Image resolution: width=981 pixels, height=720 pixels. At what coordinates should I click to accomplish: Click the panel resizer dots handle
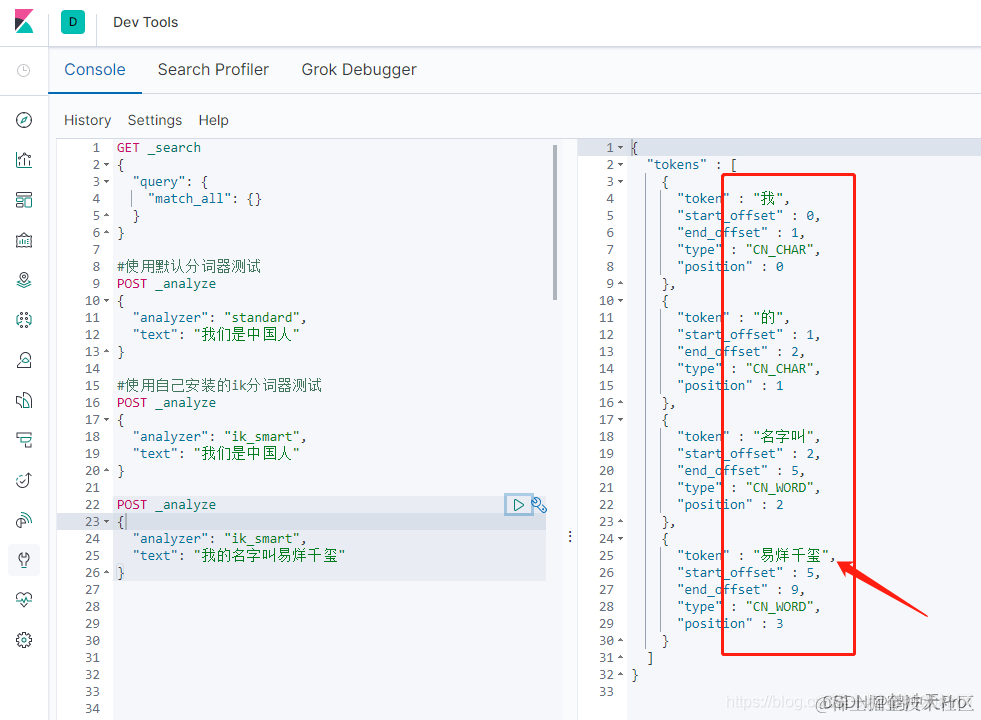[570, 537]
